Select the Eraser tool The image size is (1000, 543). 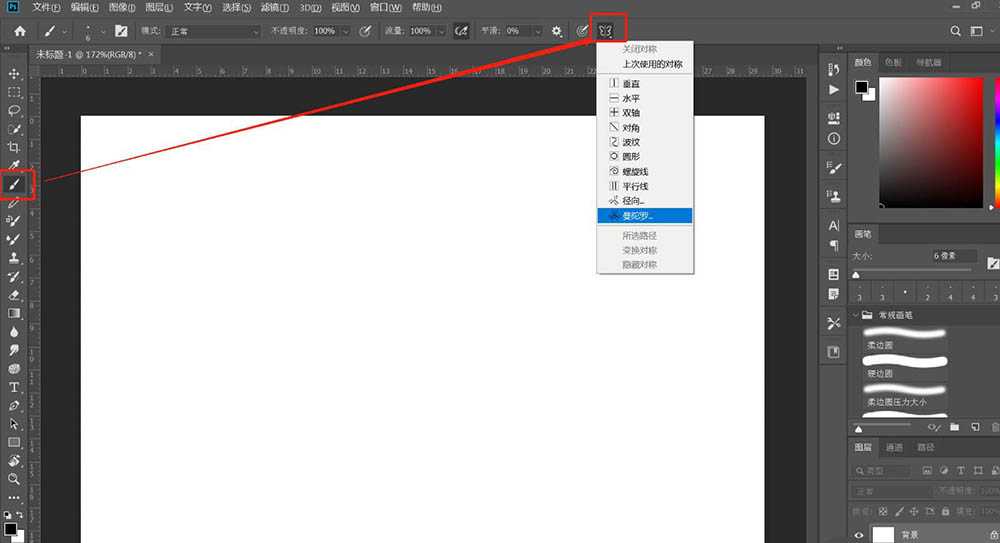pyautogui.click(x=15, y=295)
